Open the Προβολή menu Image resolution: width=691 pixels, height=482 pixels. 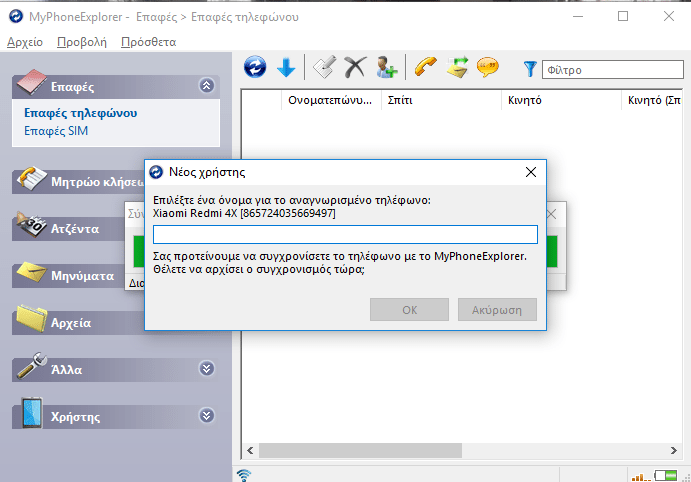tap(82, 42)
